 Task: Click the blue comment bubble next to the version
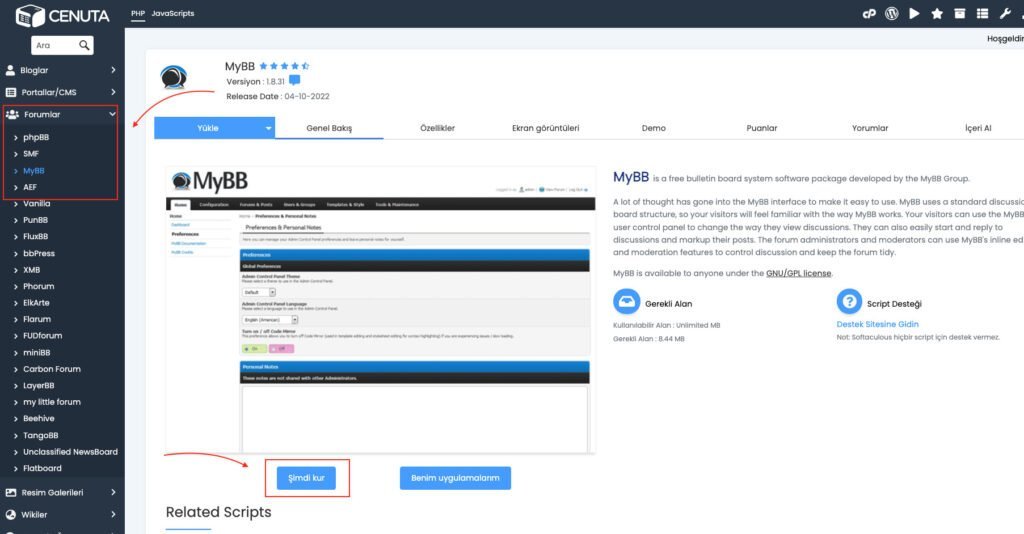coord(295,80)
